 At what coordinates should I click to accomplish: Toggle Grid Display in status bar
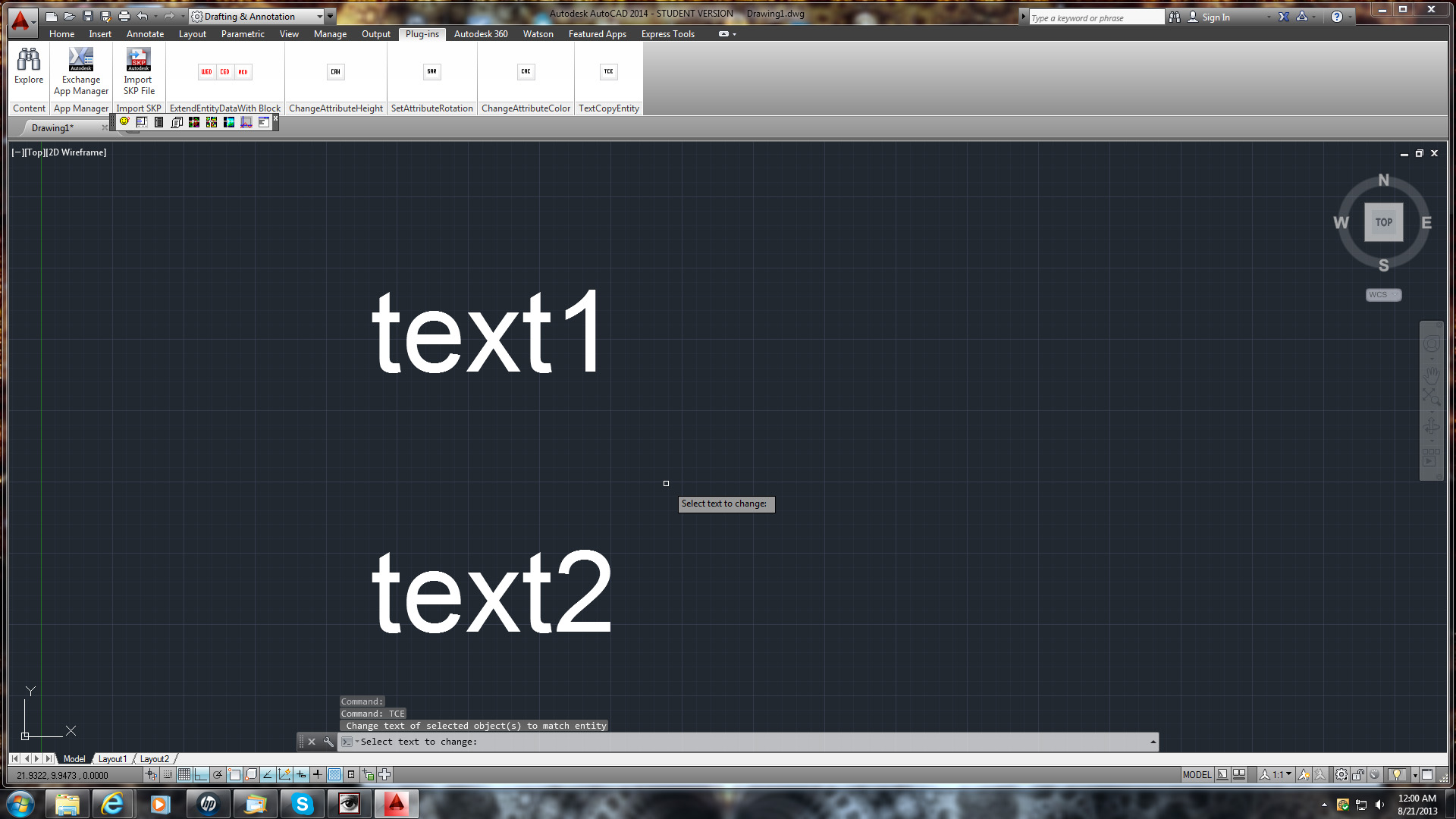coord(184,774)
